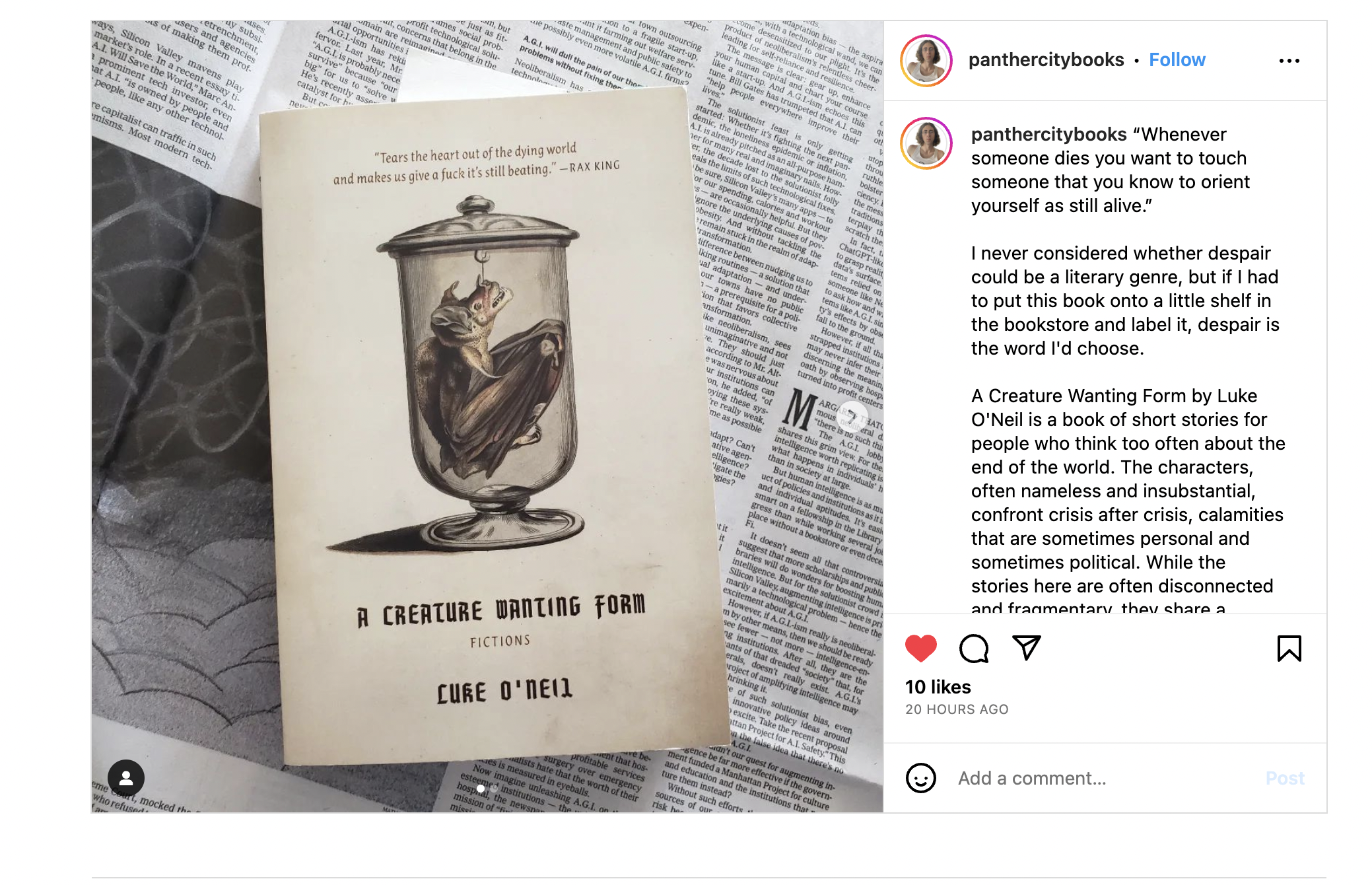Open emoji picker smiley icon

[921, 778]
